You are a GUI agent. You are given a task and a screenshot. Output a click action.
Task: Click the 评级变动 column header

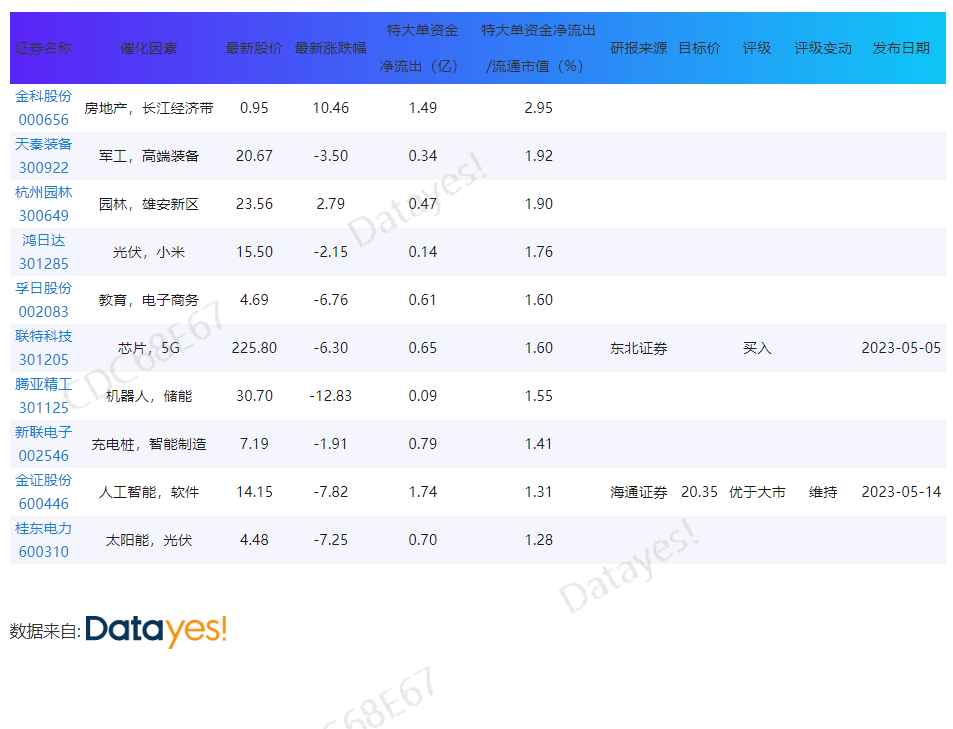(x=823, y=48)
